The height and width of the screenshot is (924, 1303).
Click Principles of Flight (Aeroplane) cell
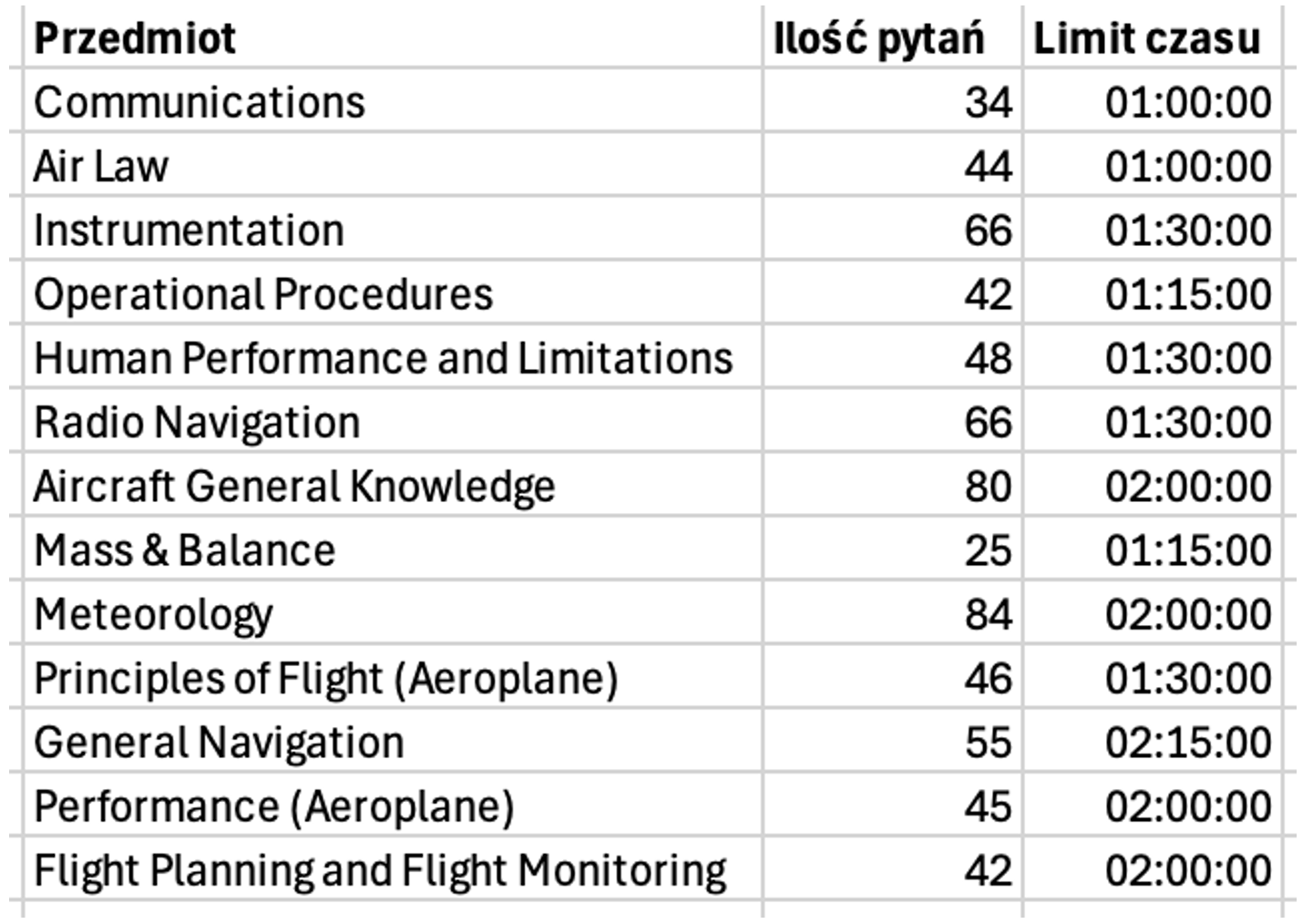pyautogui.click(x=393, y=676)
